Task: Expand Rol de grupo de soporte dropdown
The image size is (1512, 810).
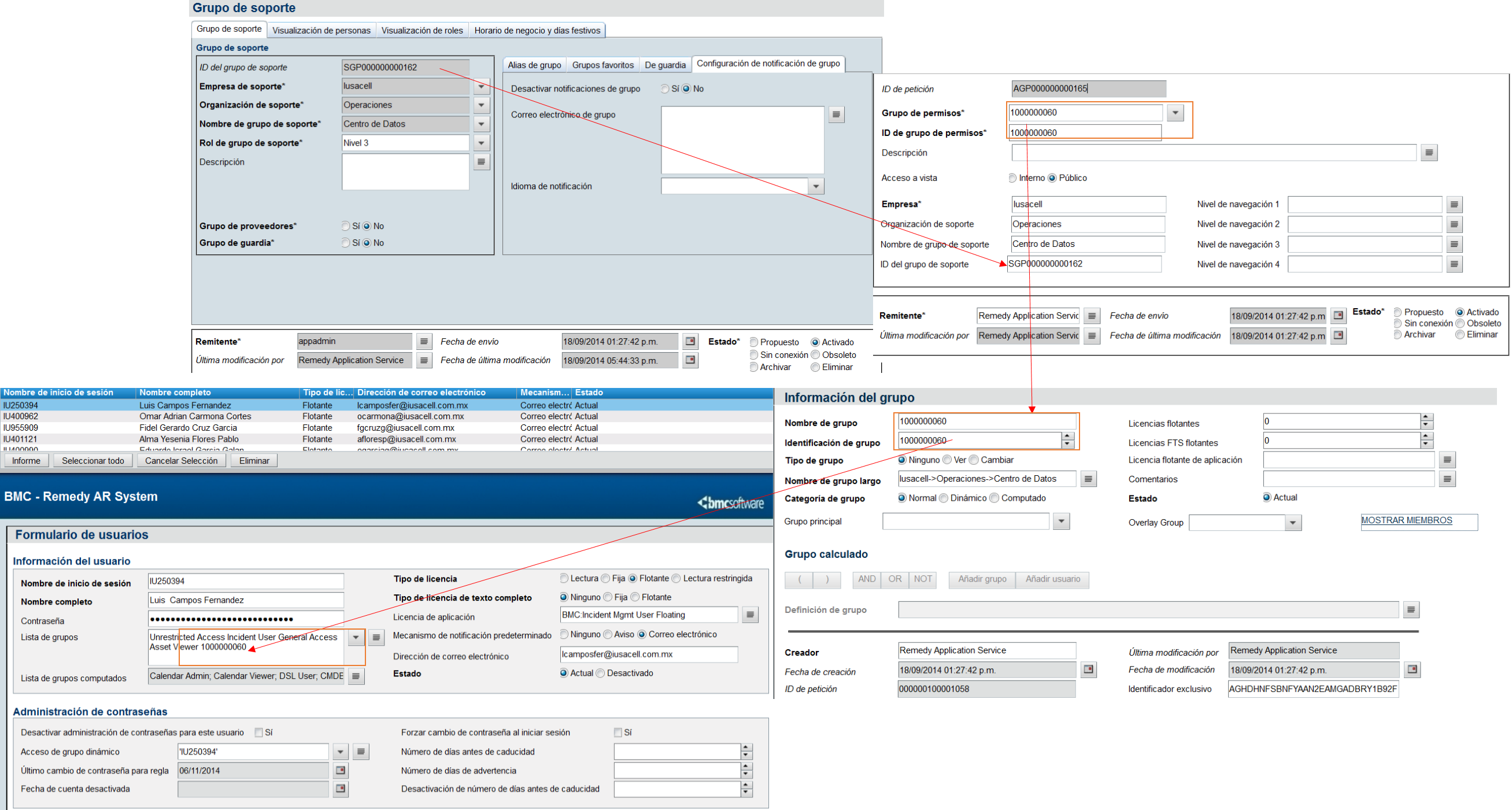Action: tap(481, 143)
